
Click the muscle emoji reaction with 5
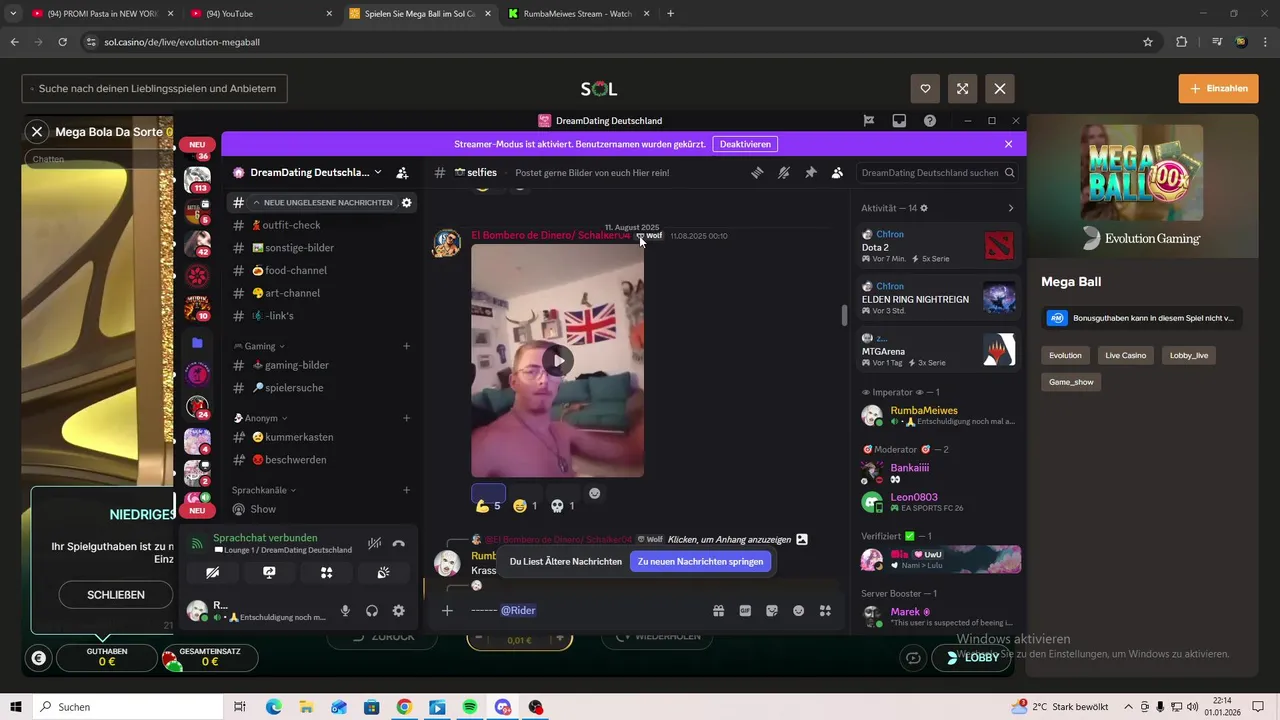pyautogui.click(x=488, y=506)
